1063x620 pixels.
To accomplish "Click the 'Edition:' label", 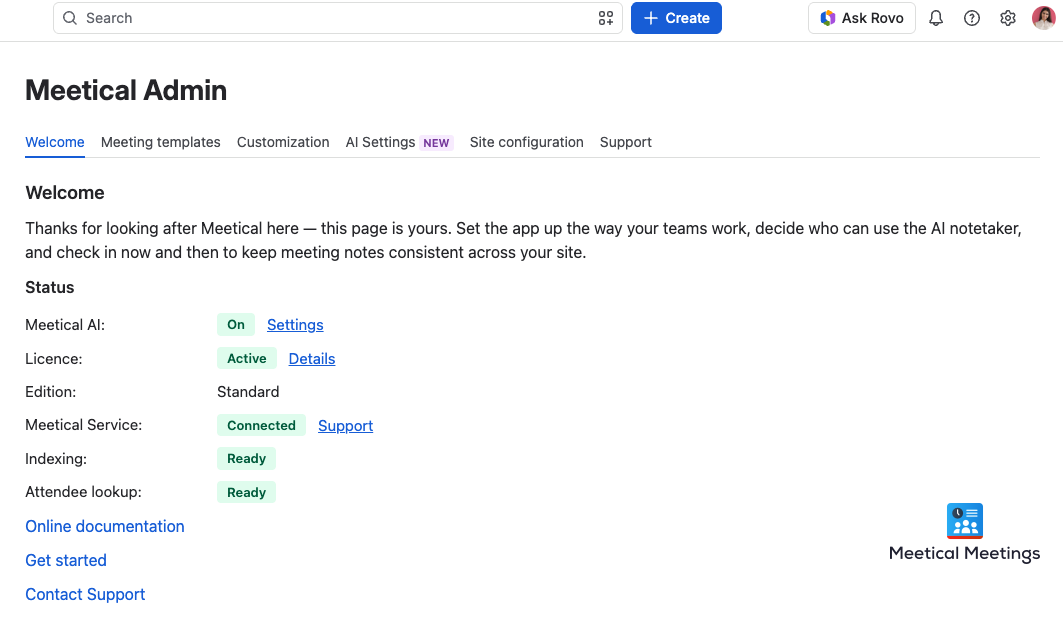I will [x=51, y=392].
